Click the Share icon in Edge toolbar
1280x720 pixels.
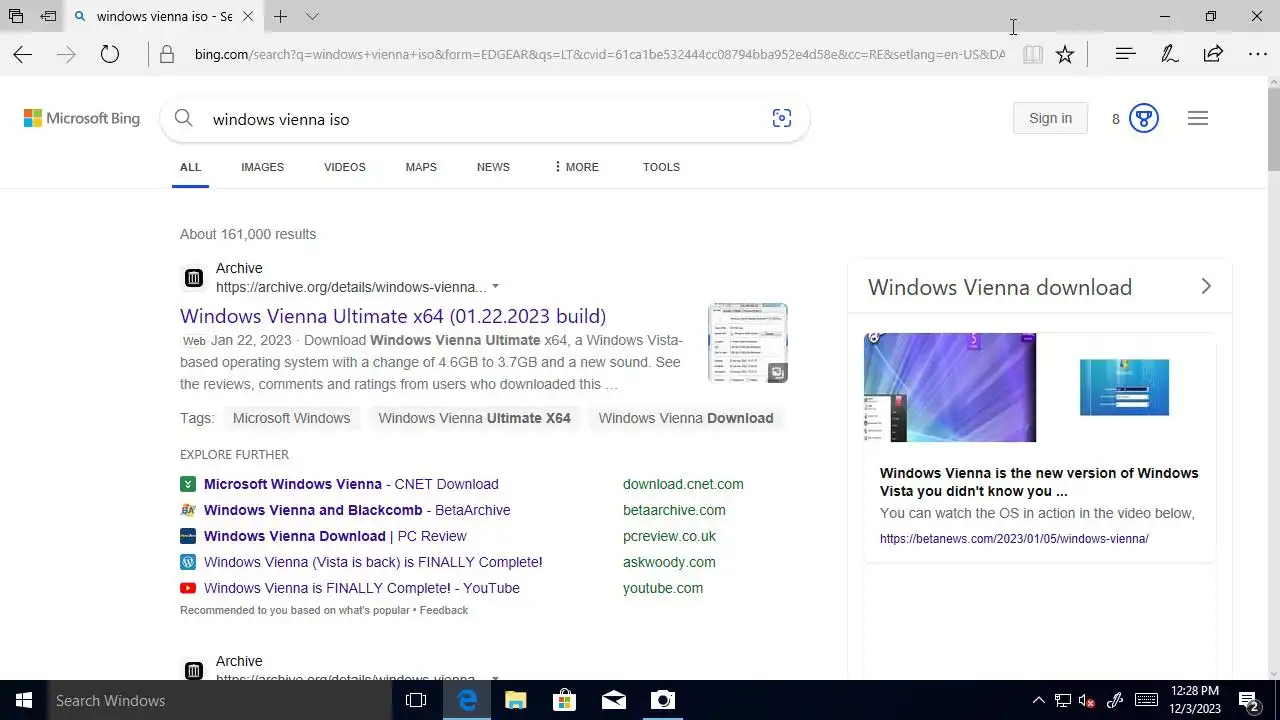click(1213, 54)
